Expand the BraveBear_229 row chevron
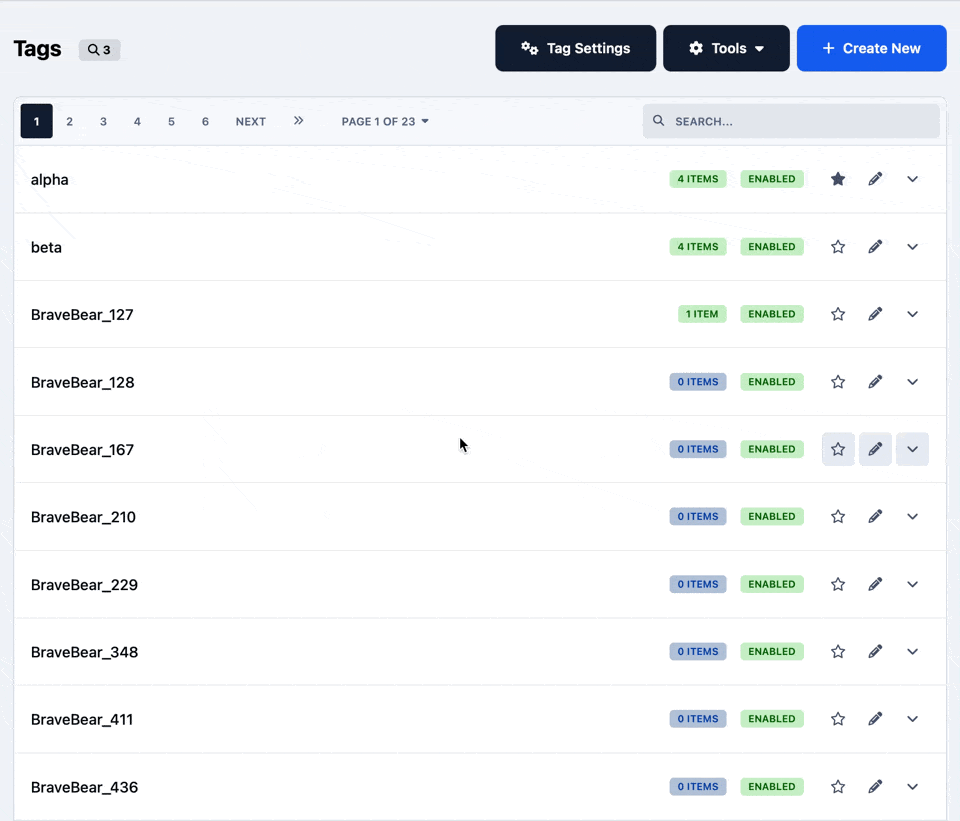Viewport: 960px width, 821px height. 912,584
